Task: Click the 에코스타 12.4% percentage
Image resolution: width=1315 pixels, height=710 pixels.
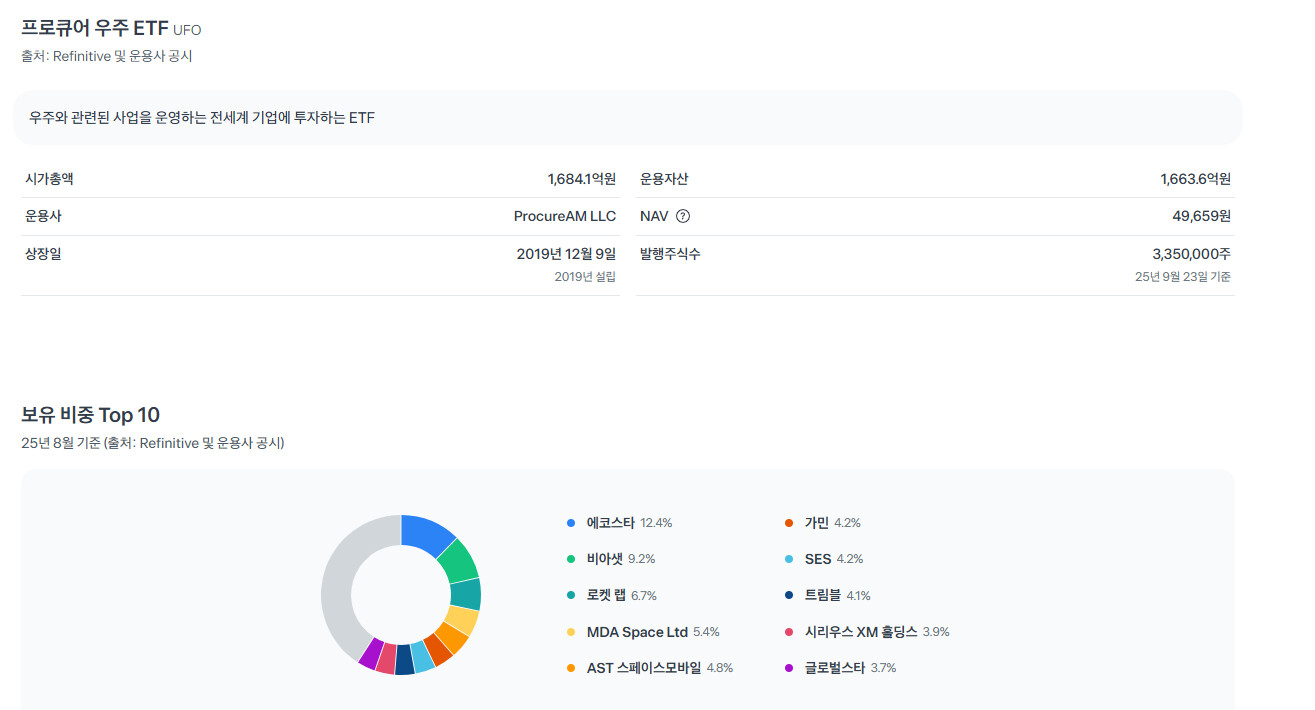Action: click(x=656, y=523)
